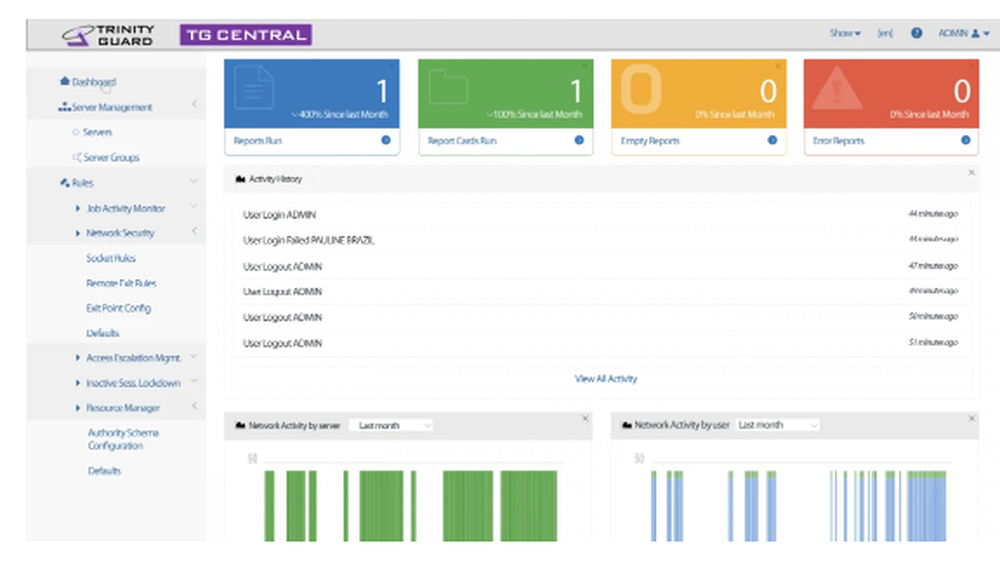Select the Servers icon in the sidebar

point(75,131)
